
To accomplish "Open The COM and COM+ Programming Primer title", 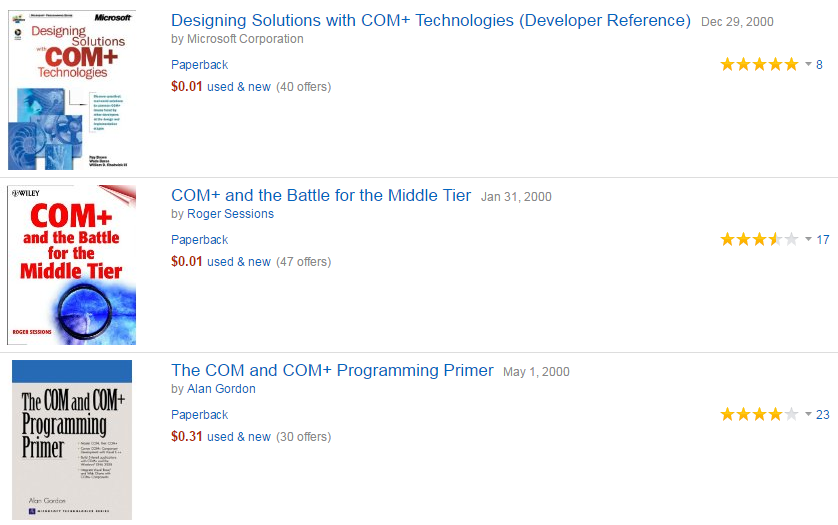I will click(332, 370).
